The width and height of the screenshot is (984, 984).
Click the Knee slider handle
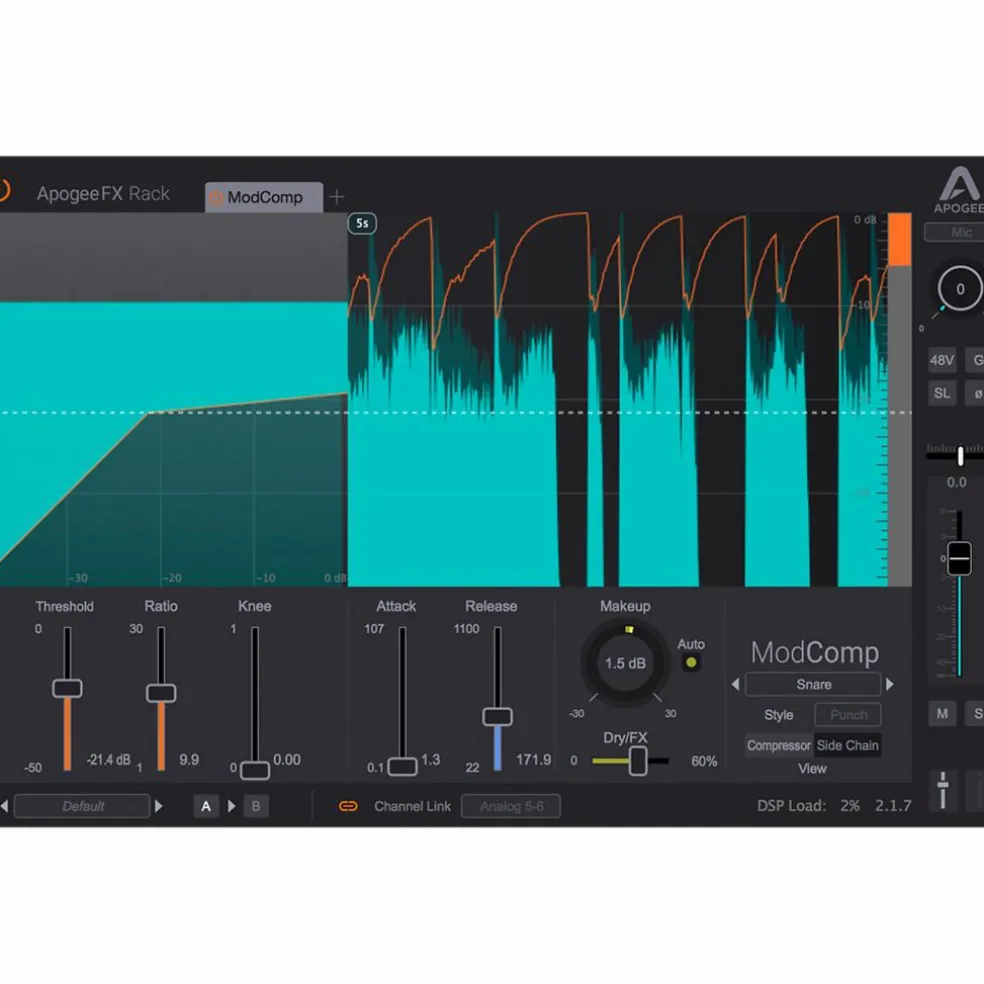click(x=255, y=771)
